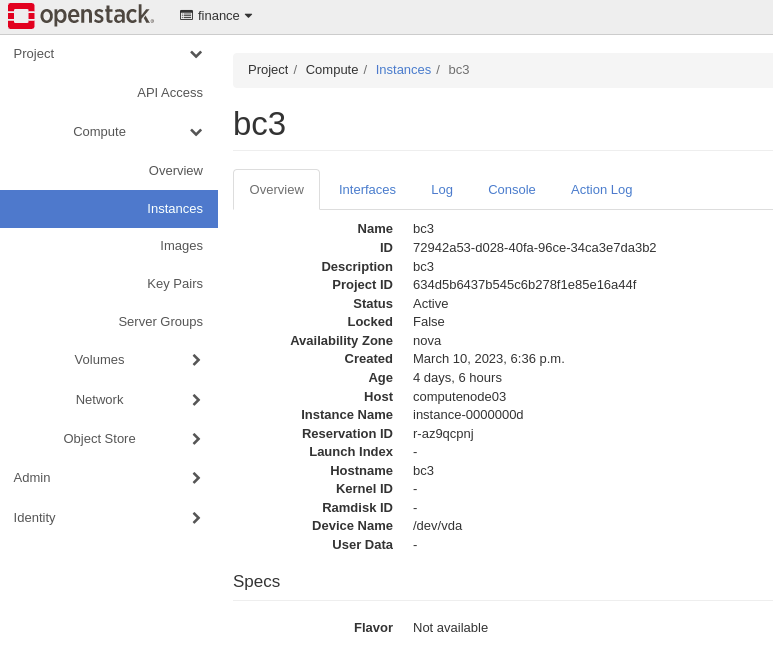
Task: Switch to the Interfaces tab
Action: [367, 190]
